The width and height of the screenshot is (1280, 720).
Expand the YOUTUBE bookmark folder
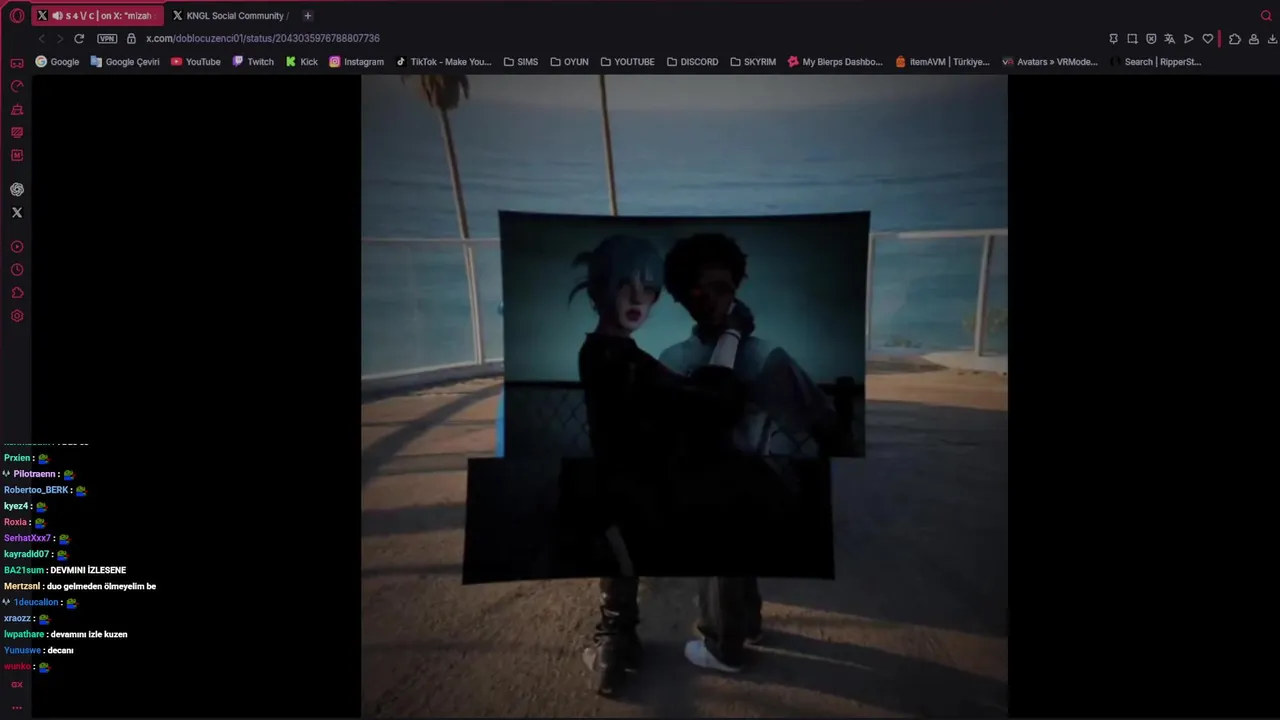628,62
